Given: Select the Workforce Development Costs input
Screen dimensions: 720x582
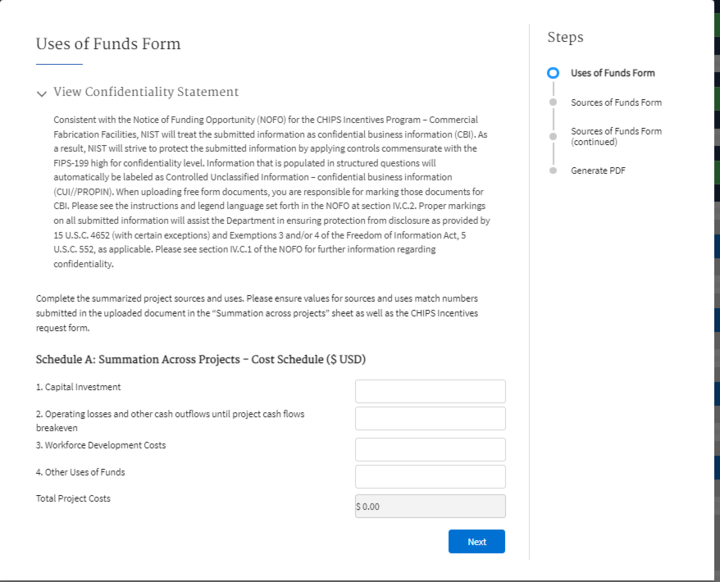Looking at the screenshot, I should pos(430,449).
